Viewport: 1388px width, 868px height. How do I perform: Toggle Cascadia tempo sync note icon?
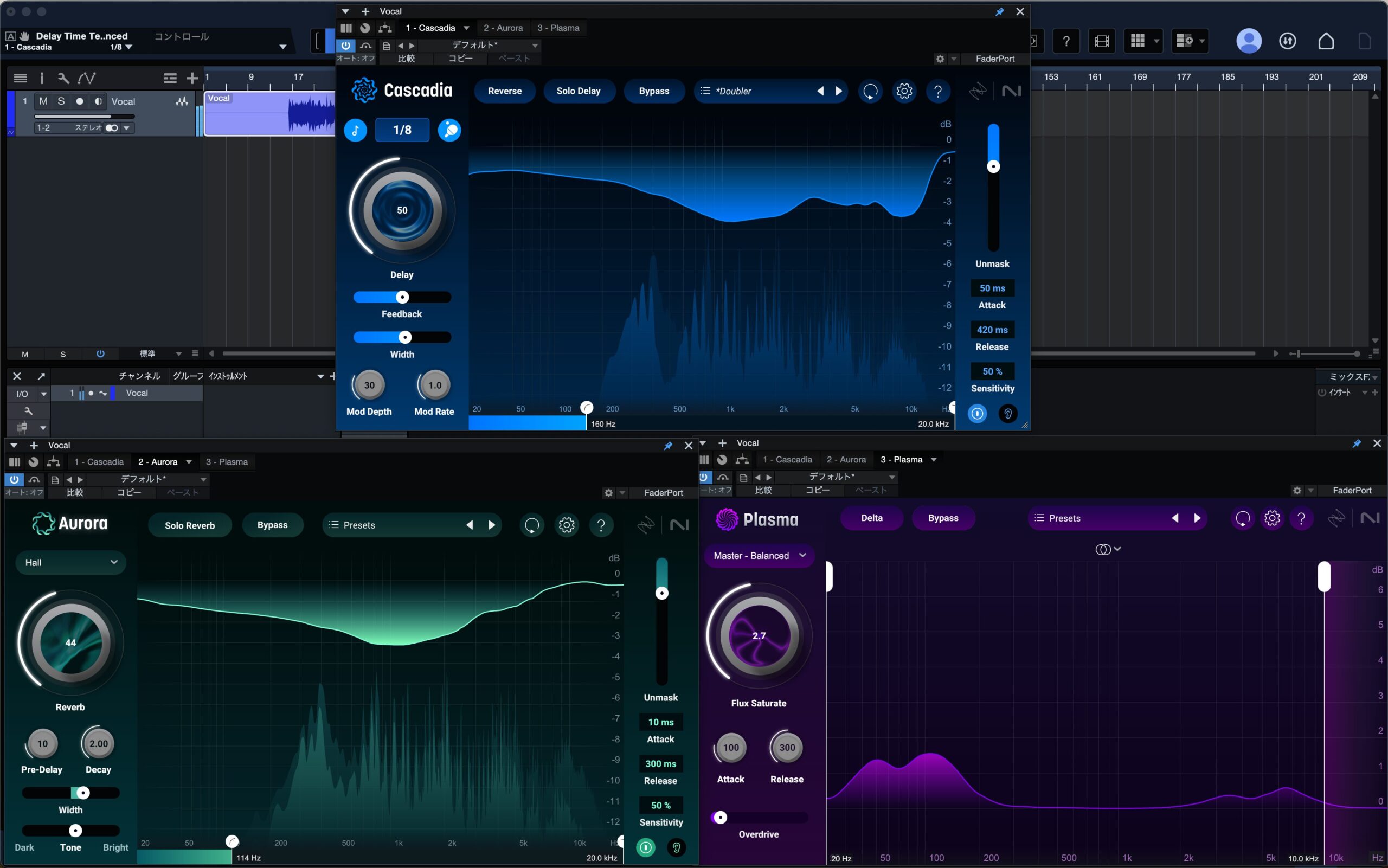(x=355, y=130)
